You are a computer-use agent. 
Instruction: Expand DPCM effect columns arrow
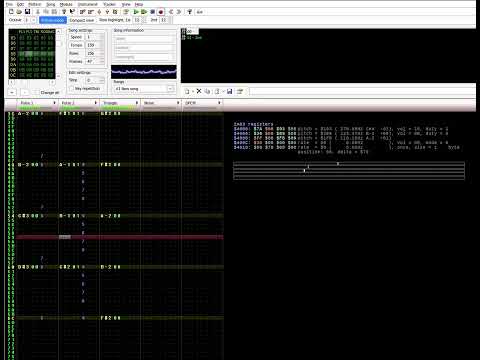[219, 103]
